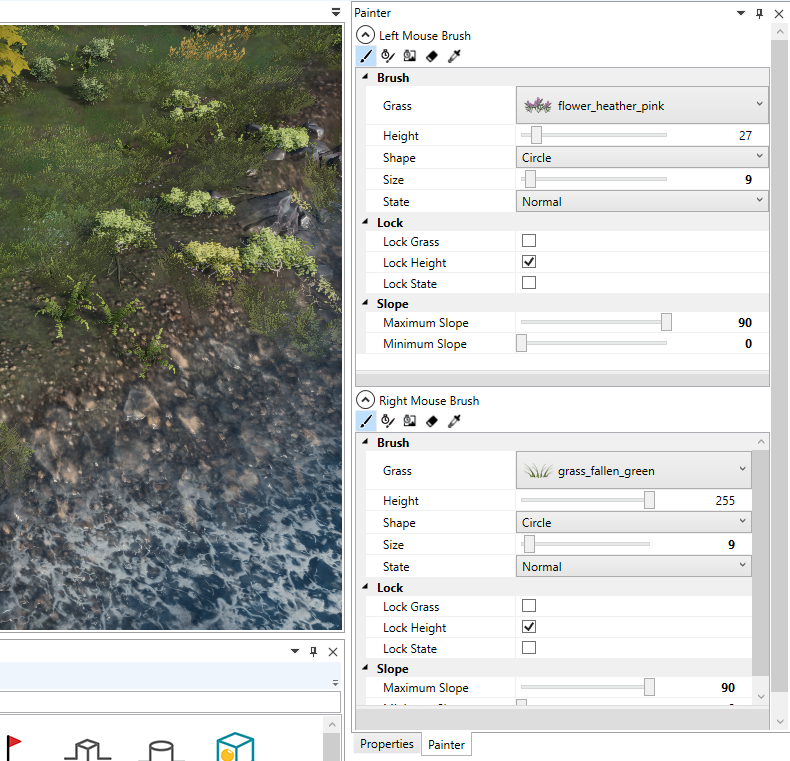Viewport: 790px width, 761px height.
Task: Open Left Mouse Brush Shape dropdown
Action: 642,157
